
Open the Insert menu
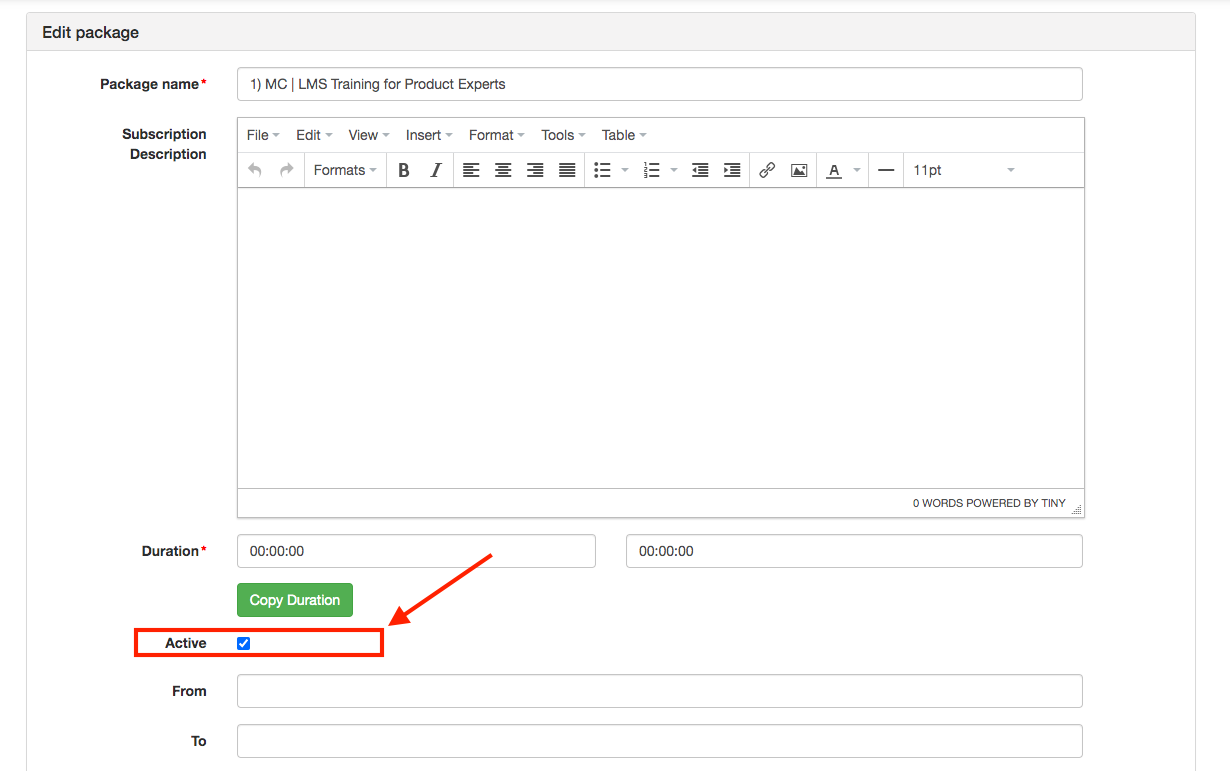[429, 135]
